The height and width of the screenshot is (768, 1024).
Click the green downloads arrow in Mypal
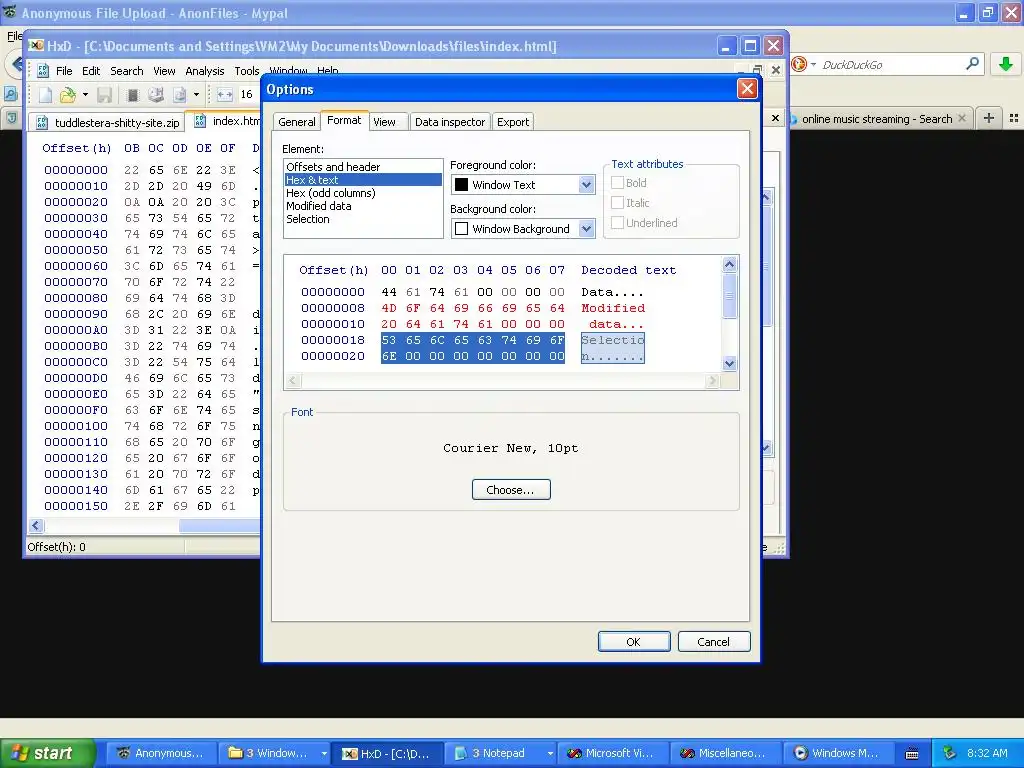(1006, 64)
